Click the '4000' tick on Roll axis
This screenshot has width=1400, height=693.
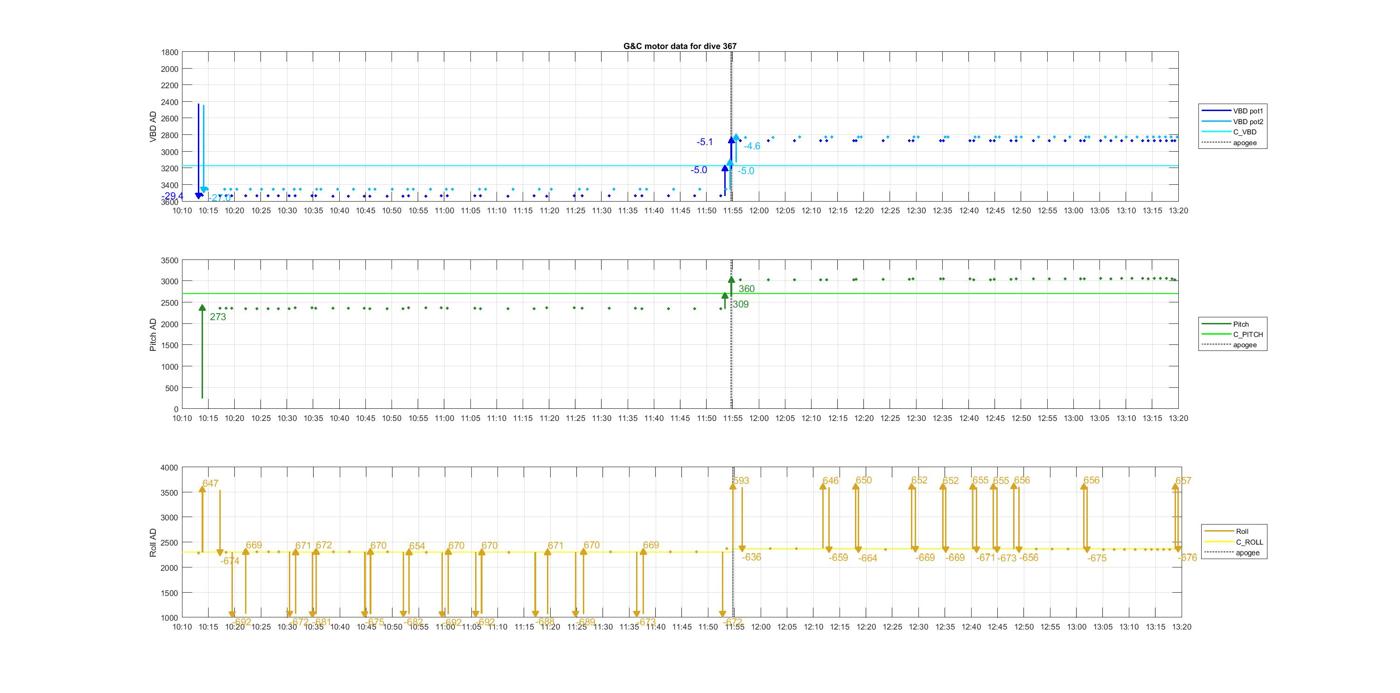pos(169,468)
